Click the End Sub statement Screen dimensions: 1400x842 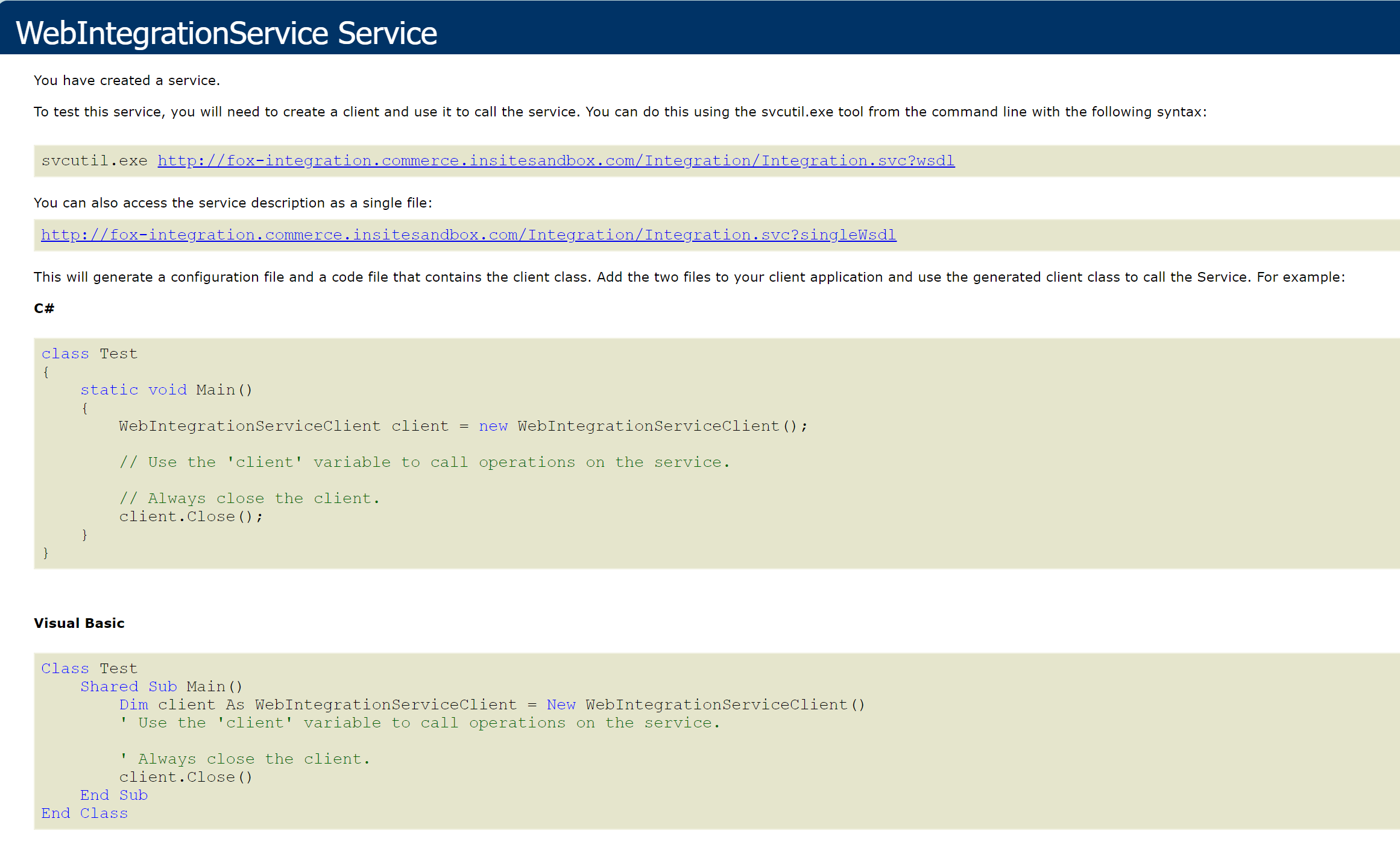[113, 794]
